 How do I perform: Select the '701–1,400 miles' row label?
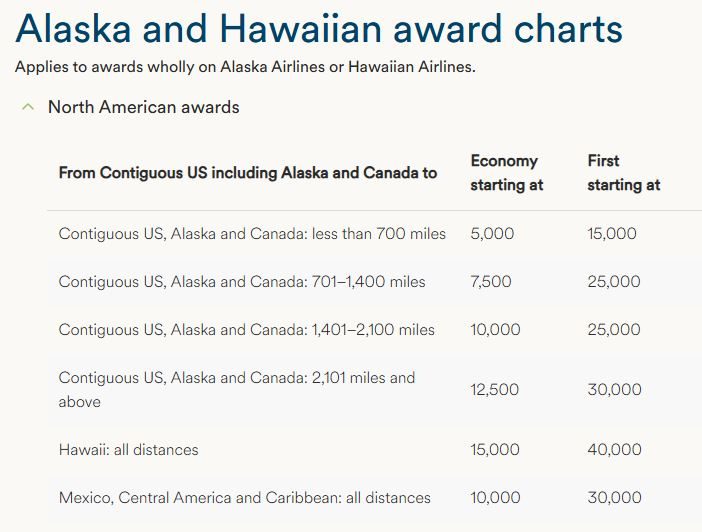[242, 282]
